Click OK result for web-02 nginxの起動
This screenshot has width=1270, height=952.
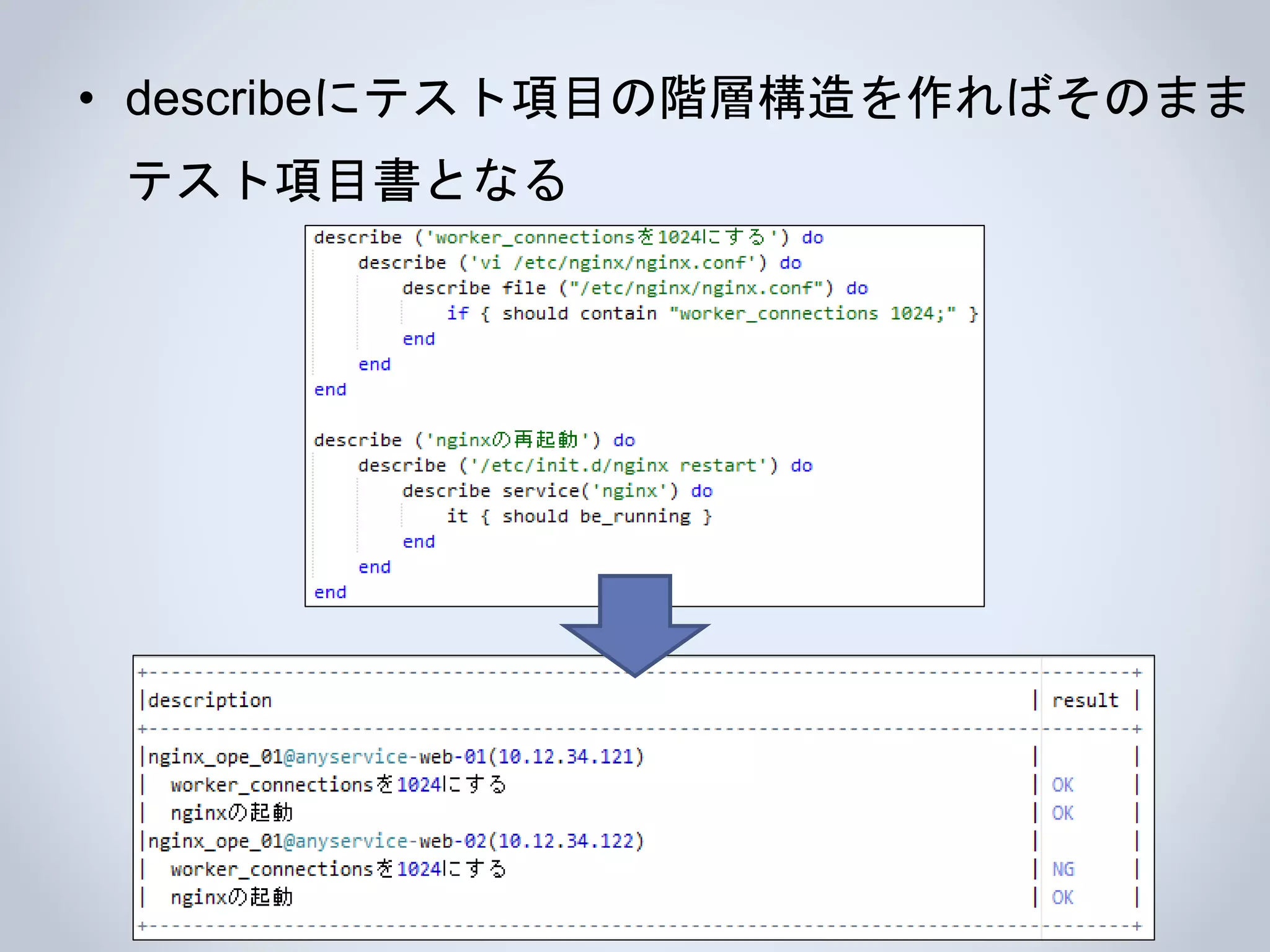click(1063, 897)
